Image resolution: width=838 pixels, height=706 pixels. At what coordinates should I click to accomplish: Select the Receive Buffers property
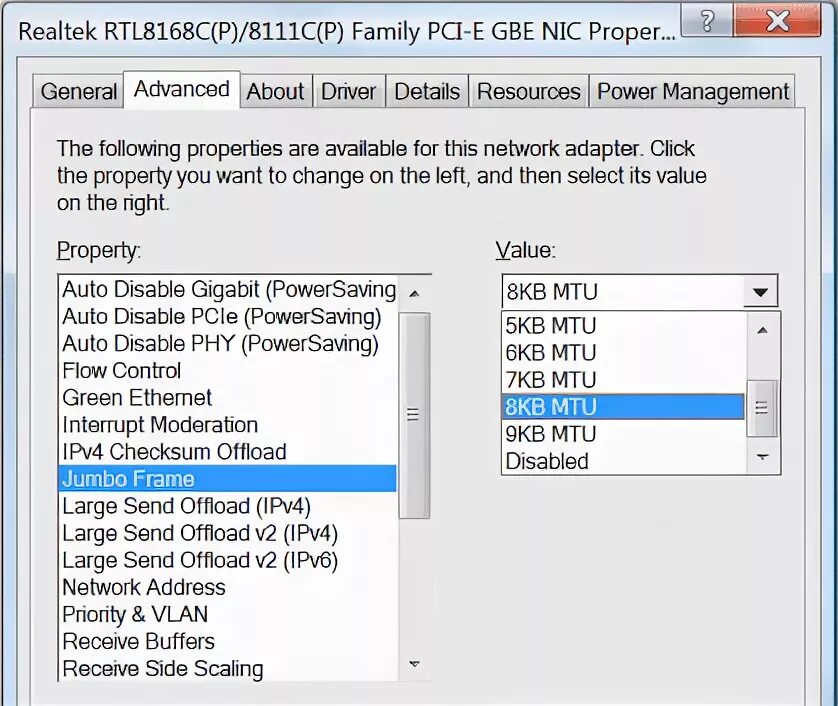coord(228,642)
